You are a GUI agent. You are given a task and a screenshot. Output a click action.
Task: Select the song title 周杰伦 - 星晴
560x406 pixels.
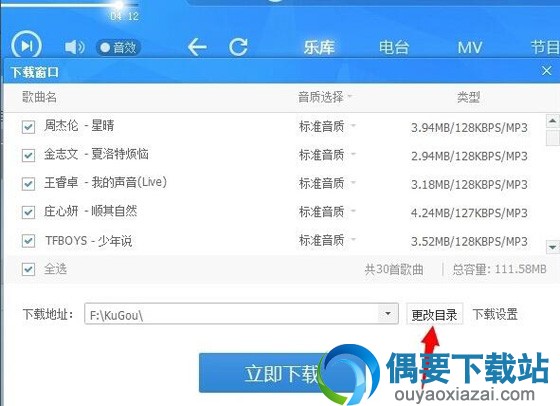pos(79,126)
